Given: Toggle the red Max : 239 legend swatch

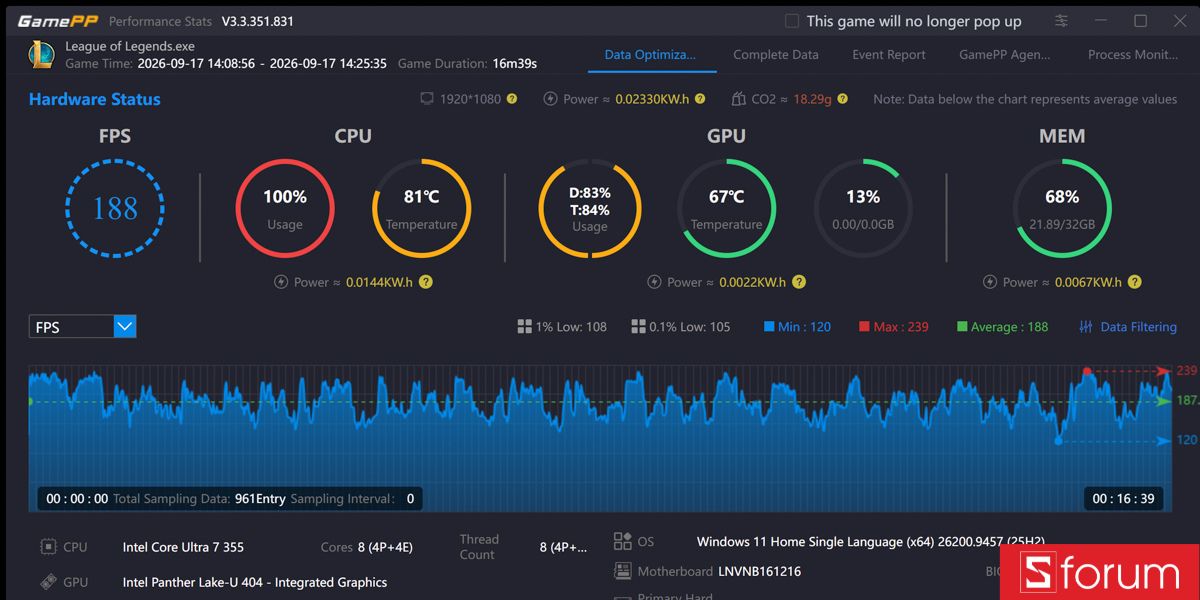Looking at the screenshot, I should (864, 327).
